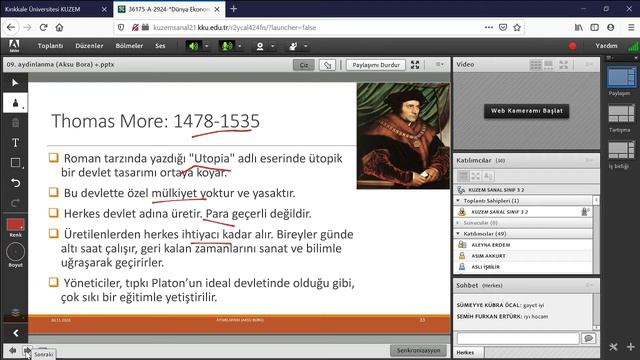Viewport: 640px width, 360px height.
Task: Add new layout with plus icon
Action: tap(631, 347)
